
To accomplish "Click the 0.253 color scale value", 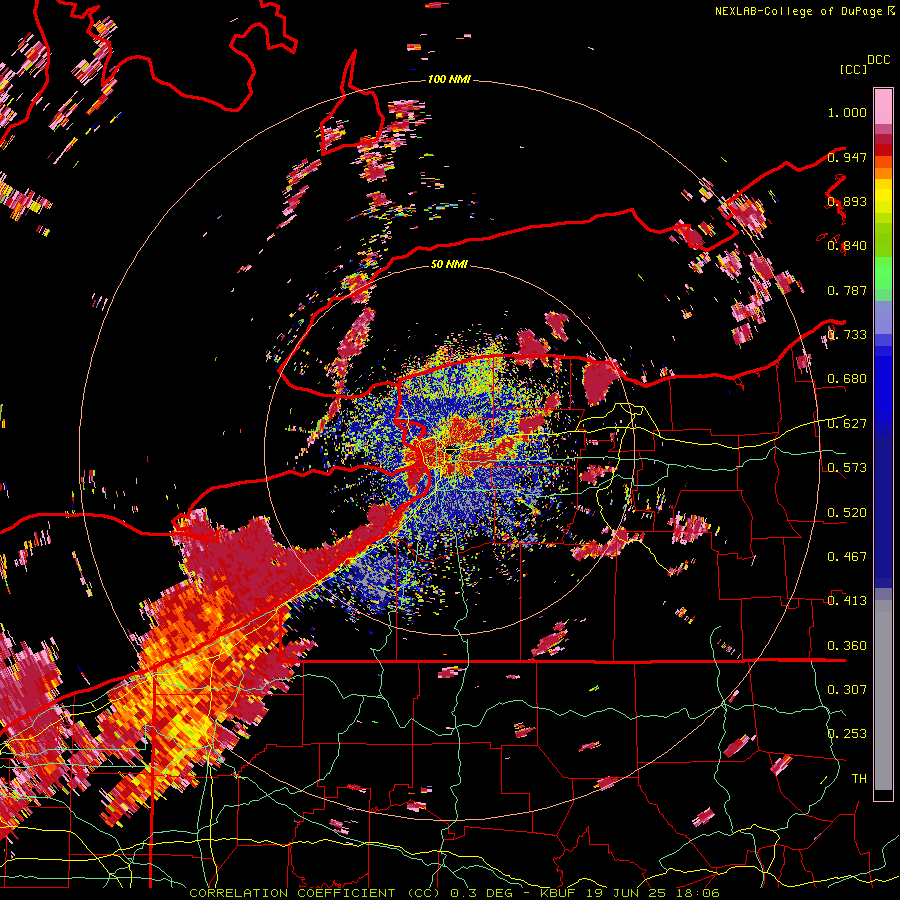I will pyautogui.click(x=847, y=734).
